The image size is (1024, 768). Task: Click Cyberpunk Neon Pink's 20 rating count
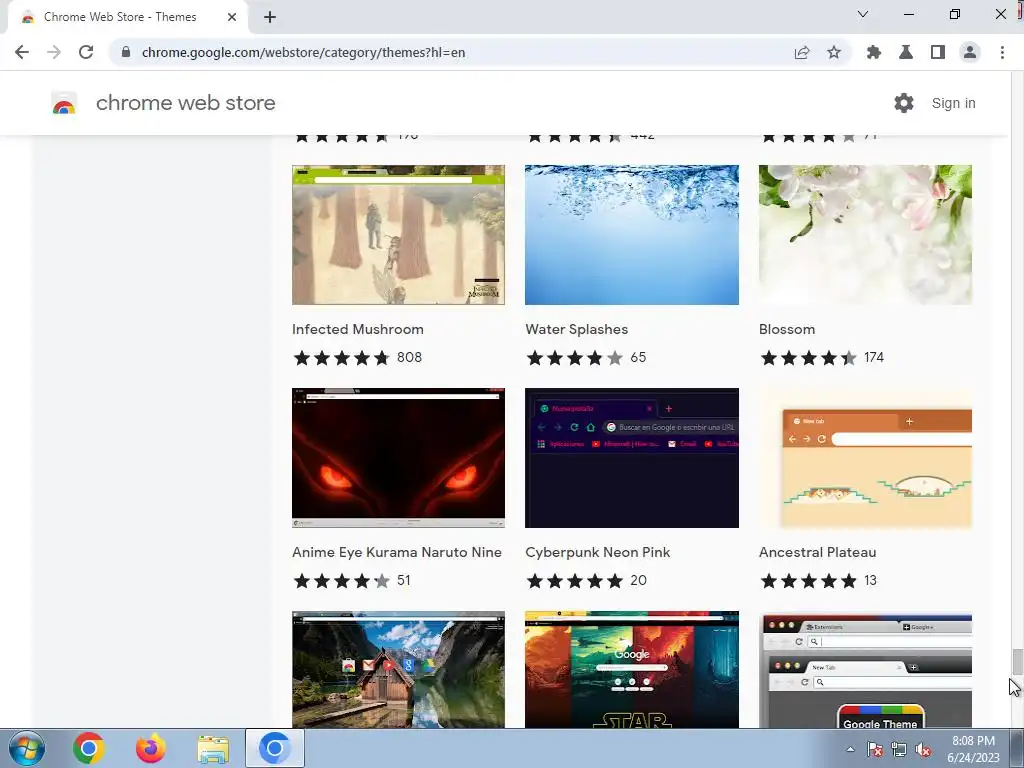tap(639, 580)
